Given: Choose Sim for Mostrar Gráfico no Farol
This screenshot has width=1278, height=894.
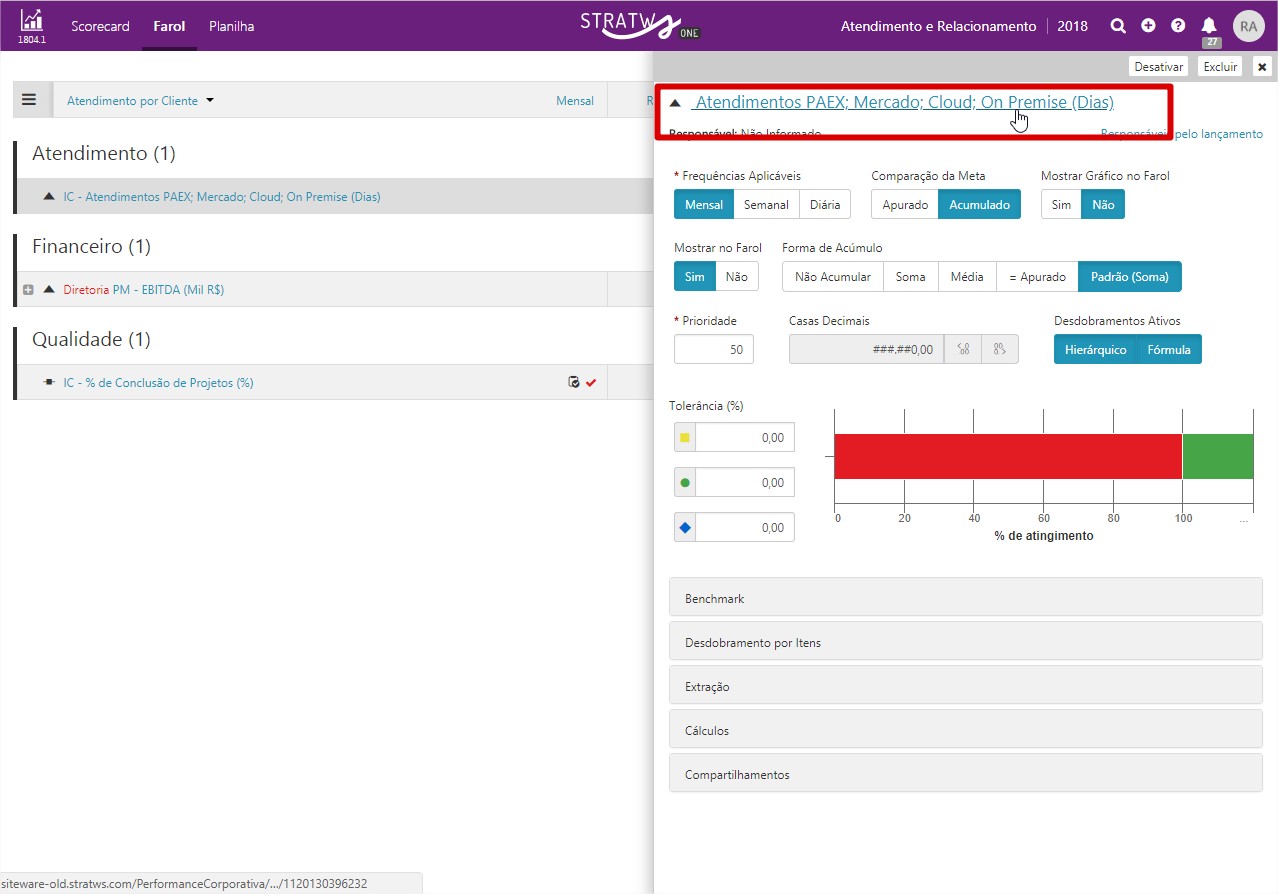Looking at the screenshot, I should click(1061, 205).
